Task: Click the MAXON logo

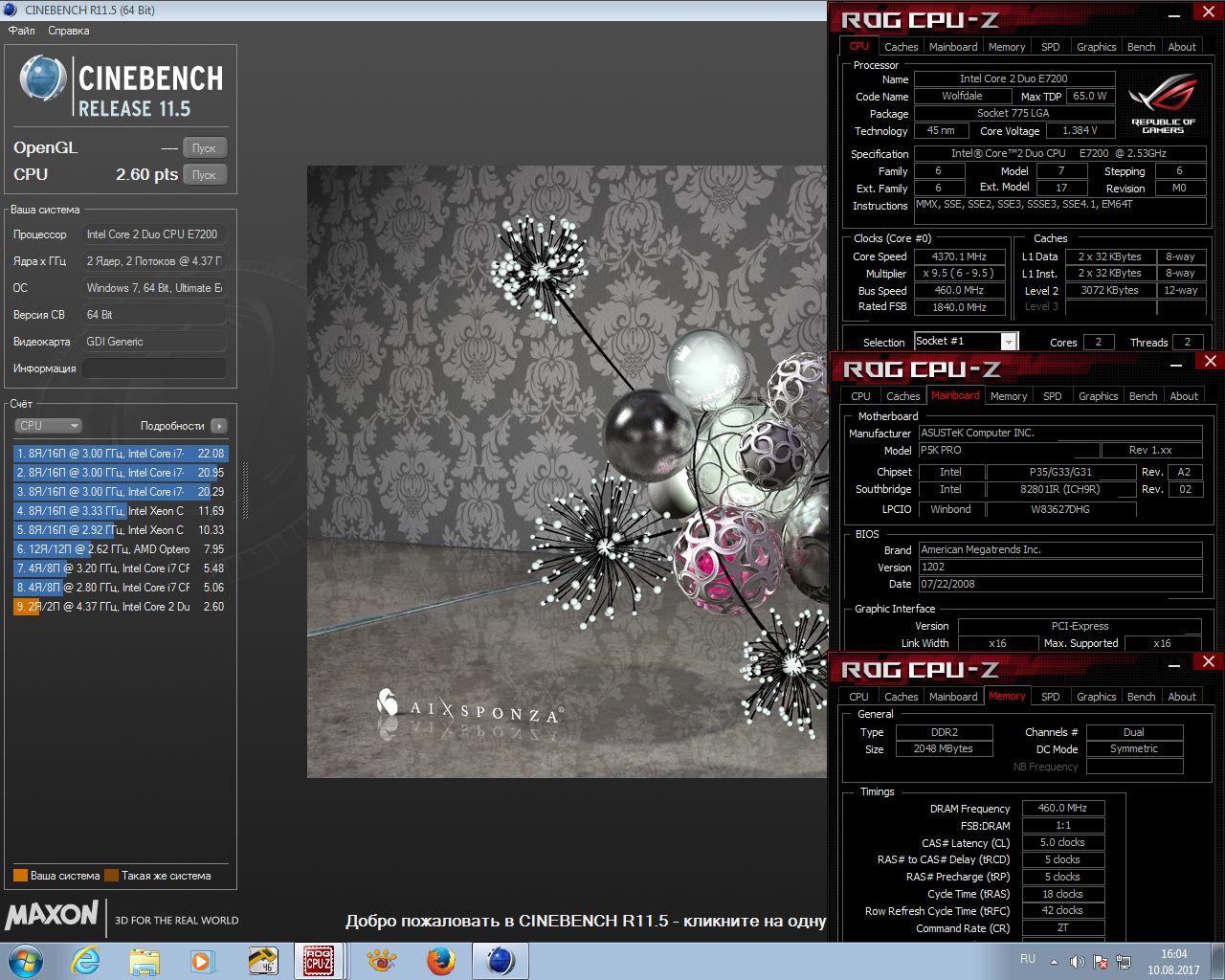Action: point(52,916)
